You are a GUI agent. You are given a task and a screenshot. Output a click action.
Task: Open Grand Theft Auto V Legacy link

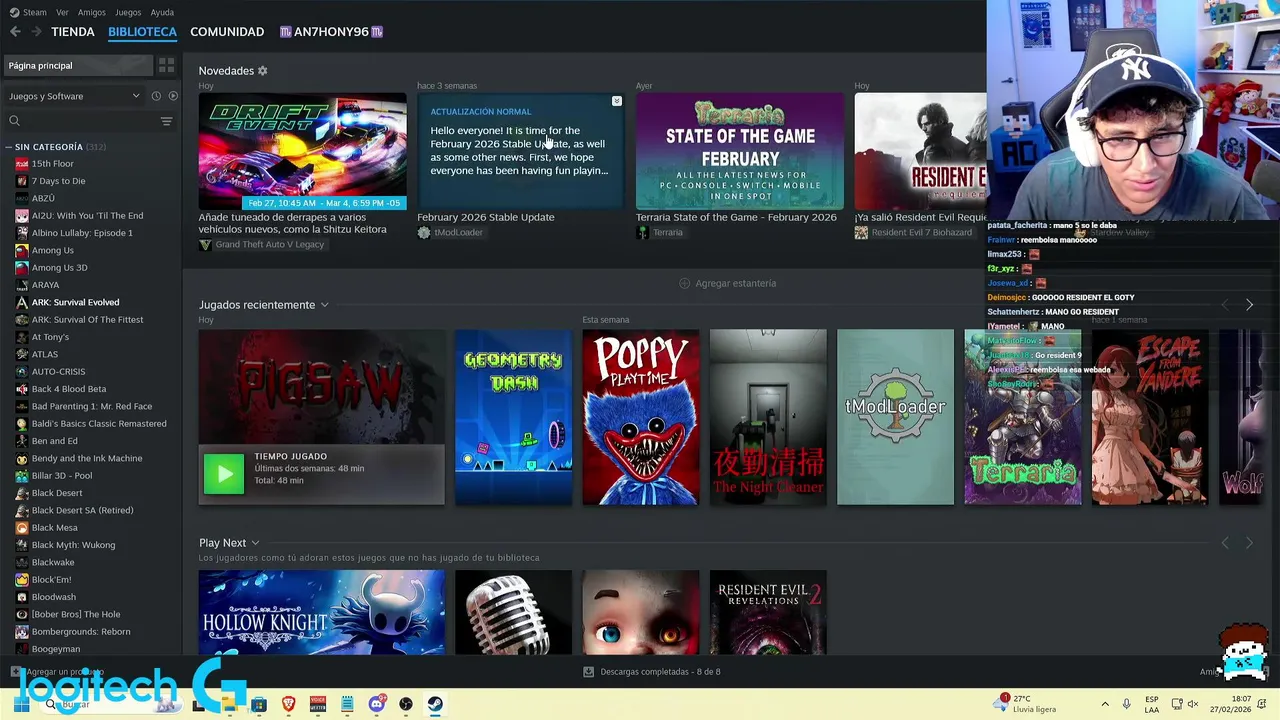pos(269,245)
